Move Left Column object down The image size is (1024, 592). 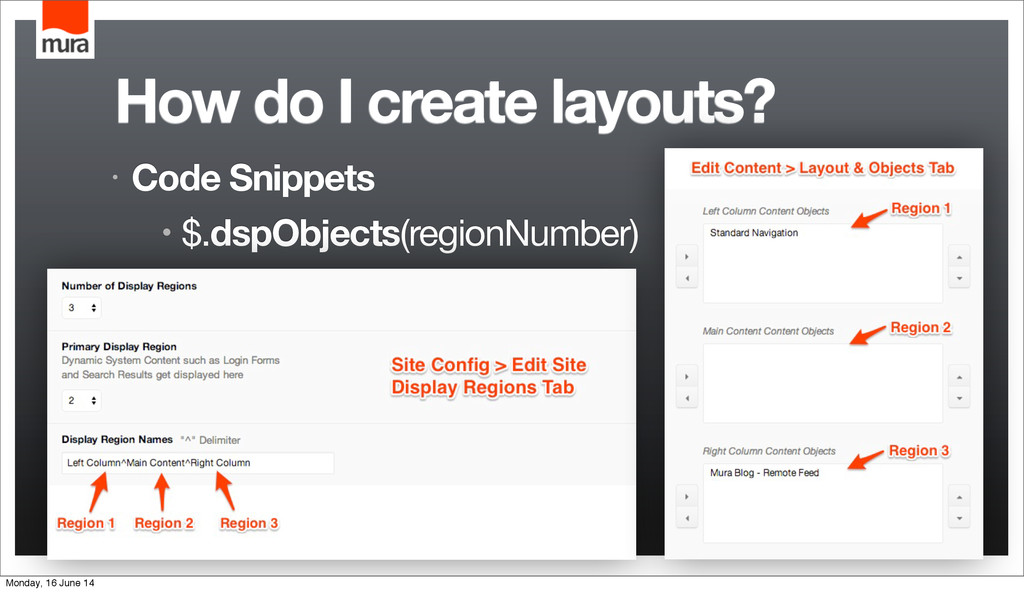click(959, 278)
